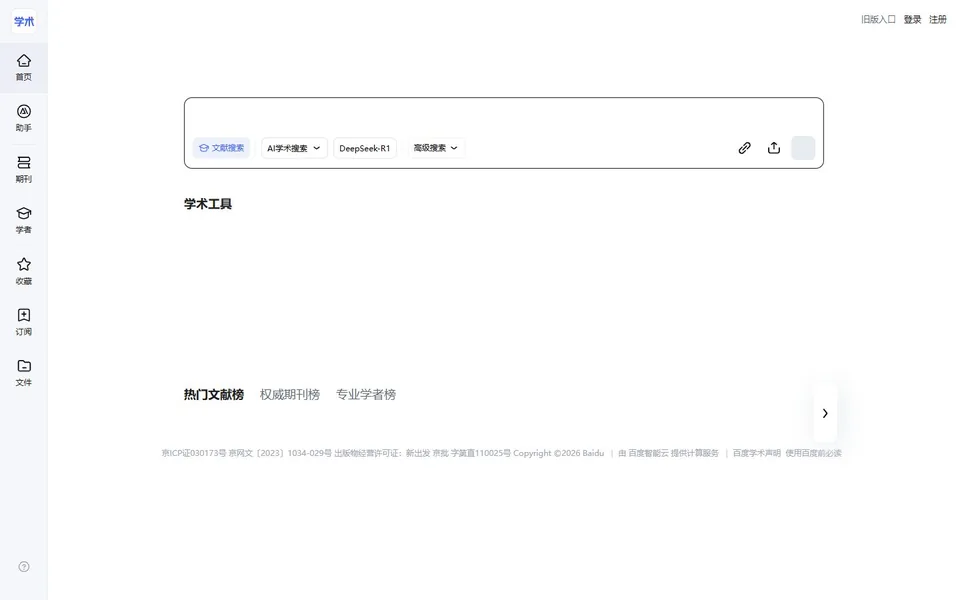Open the 百度学术声明 footer link

(x=757, y=453)
